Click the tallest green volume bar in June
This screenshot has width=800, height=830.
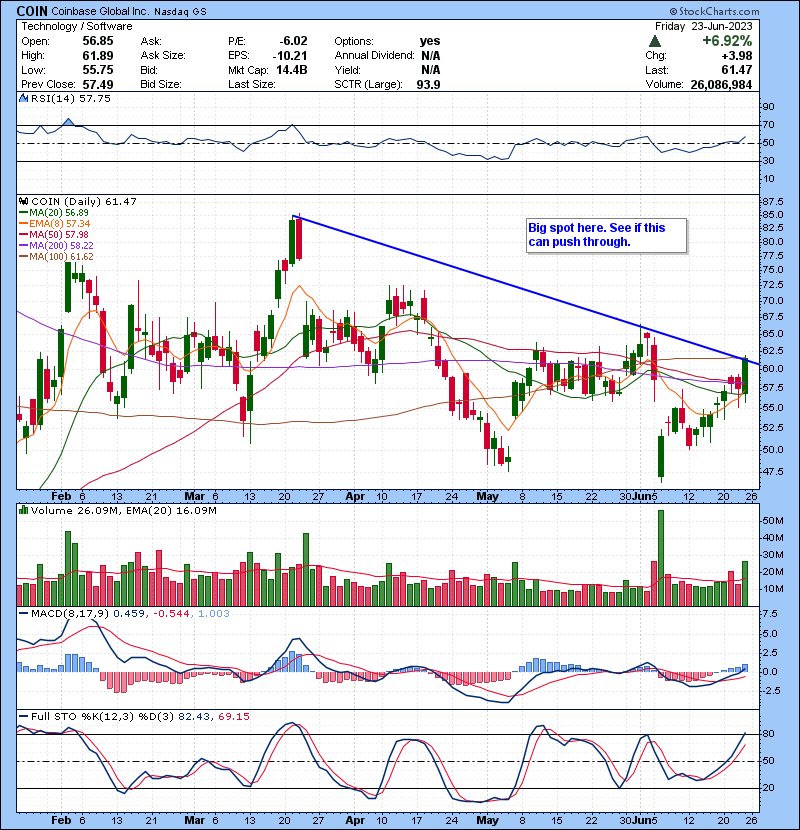(x=660, y=558)
